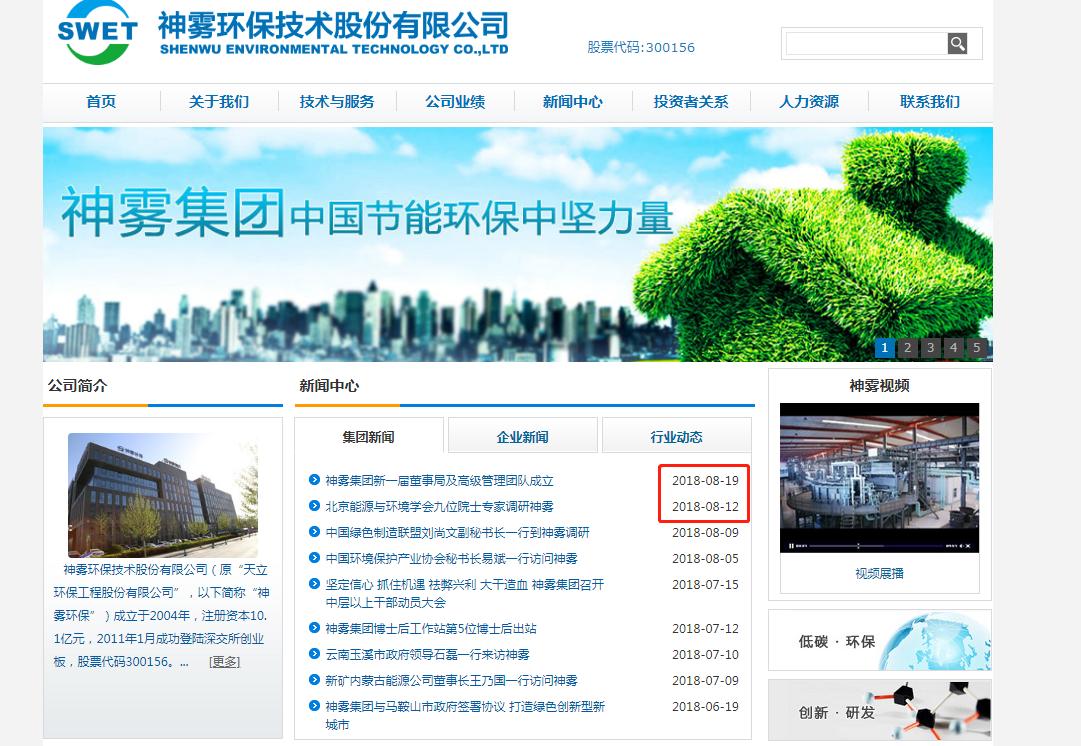Screen dimensions: 1081x746
Task: Switch to the 企业新闻 tab
Action: (x=523, y=436)
